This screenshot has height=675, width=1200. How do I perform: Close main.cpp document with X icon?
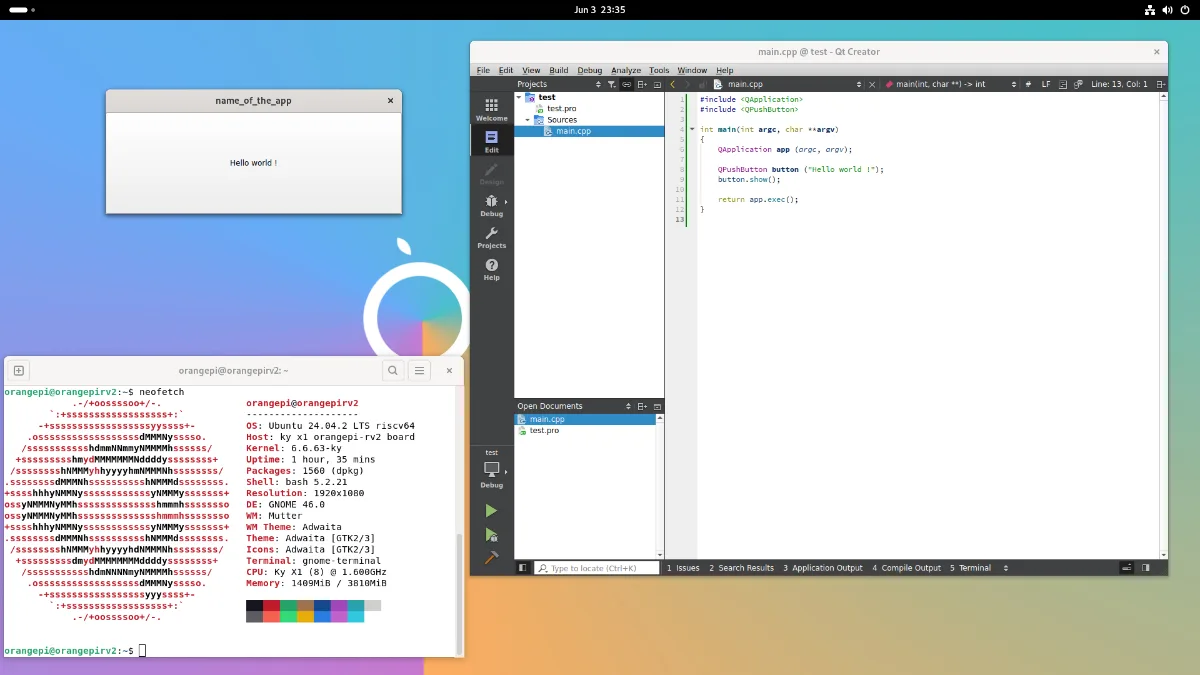pyautogui.click(x=872, y=84)
